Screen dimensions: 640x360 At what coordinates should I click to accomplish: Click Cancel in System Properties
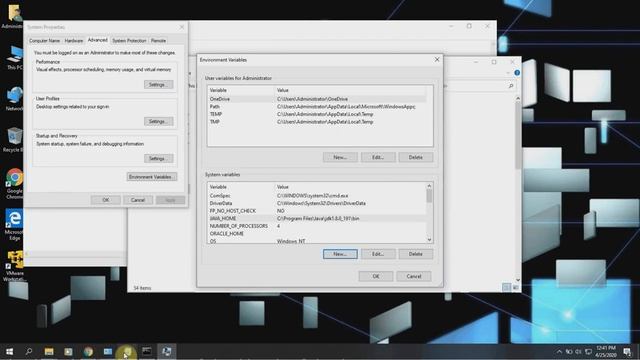(x=138, y=200)
